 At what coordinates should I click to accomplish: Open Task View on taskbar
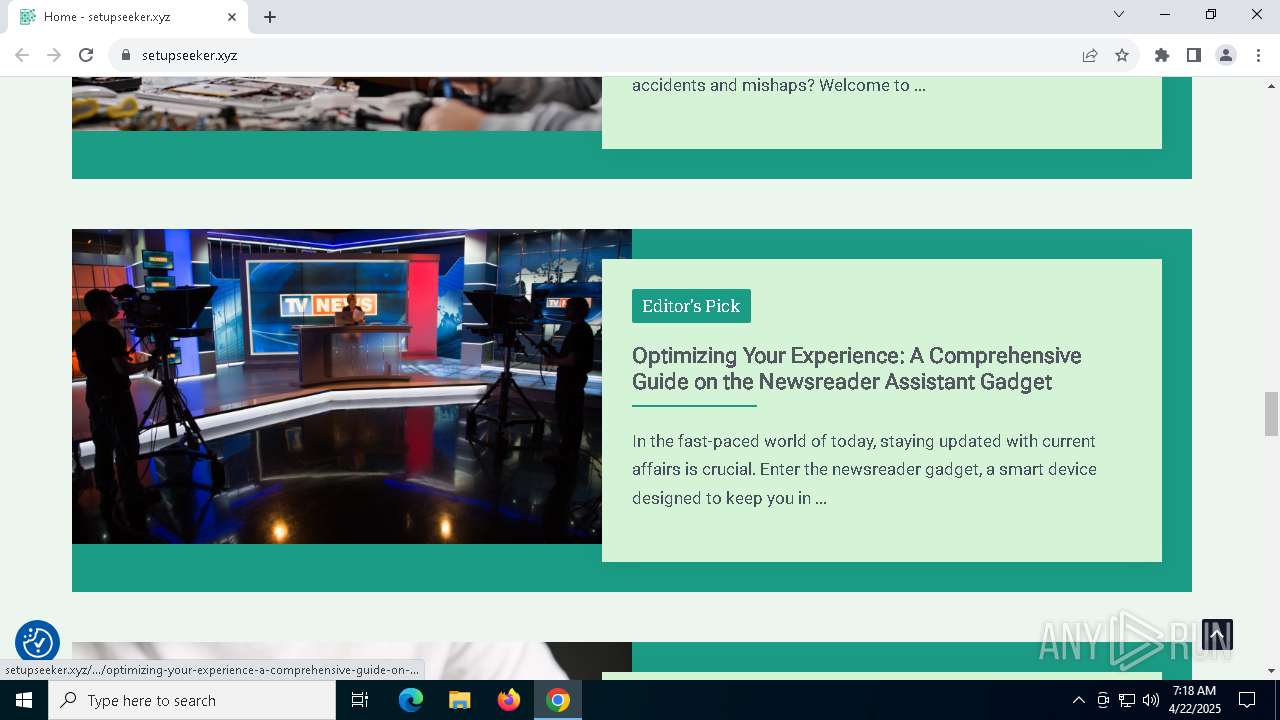tap(360, 700)
